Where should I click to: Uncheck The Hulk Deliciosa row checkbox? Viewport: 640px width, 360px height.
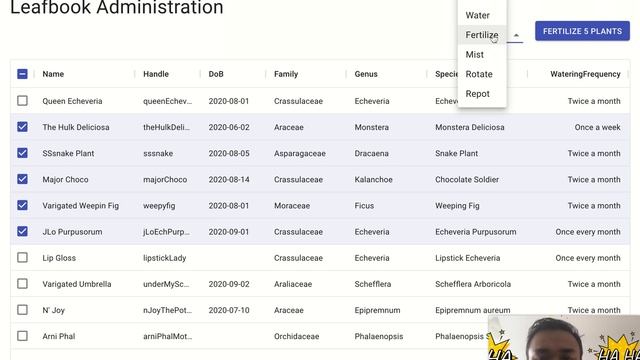pos(22,127)
